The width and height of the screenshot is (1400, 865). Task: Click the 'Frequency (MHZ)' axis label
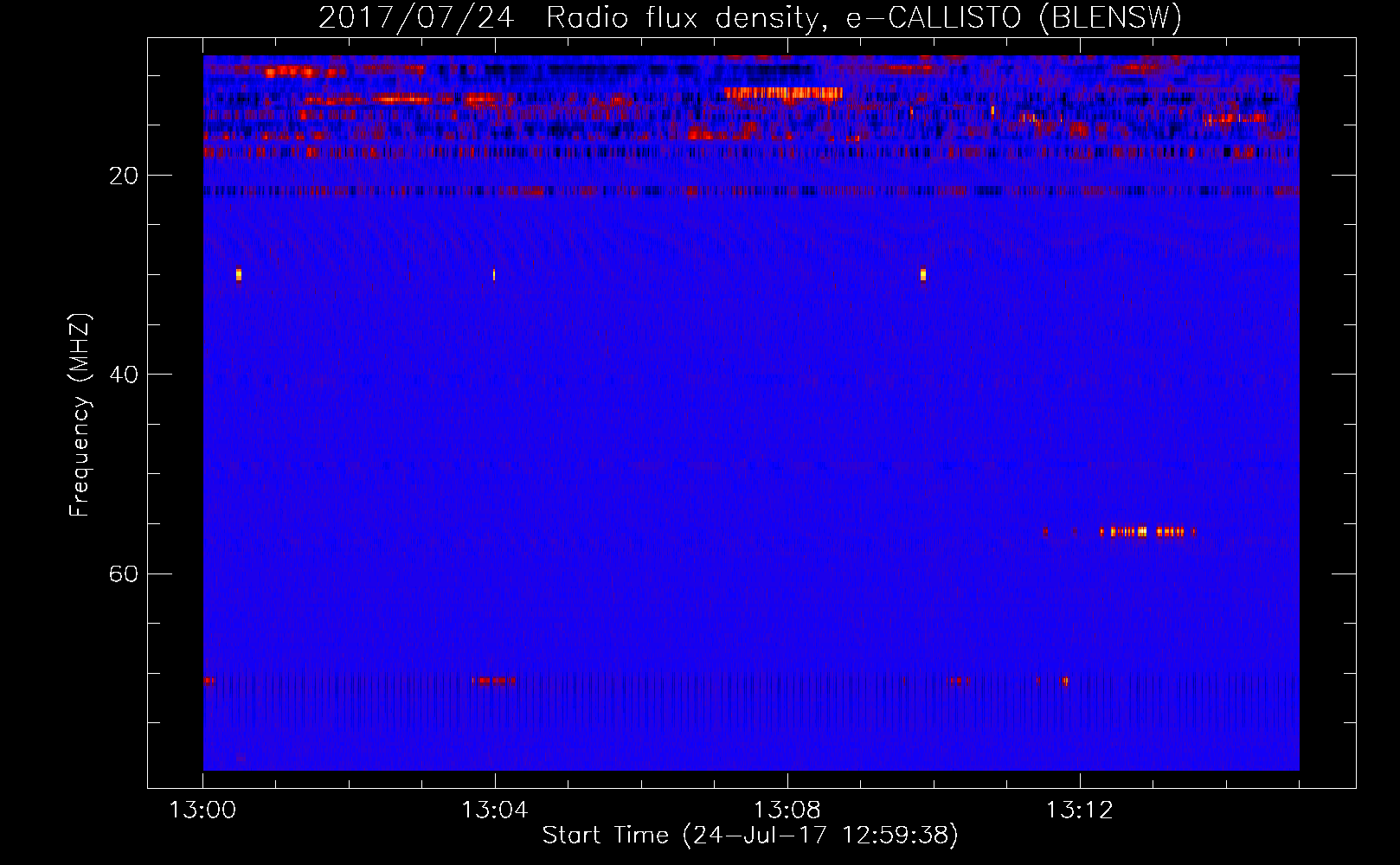click(x=79, y=415)
